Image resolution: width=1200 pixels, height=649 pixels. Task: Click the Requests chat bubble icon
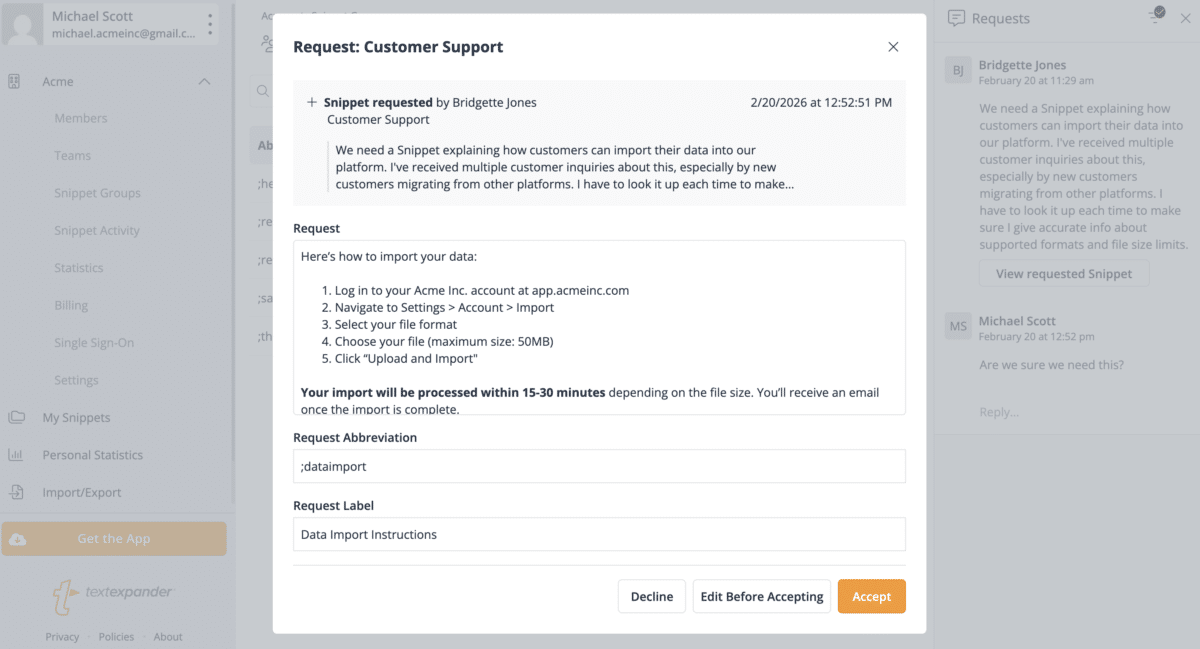[956, 18]
